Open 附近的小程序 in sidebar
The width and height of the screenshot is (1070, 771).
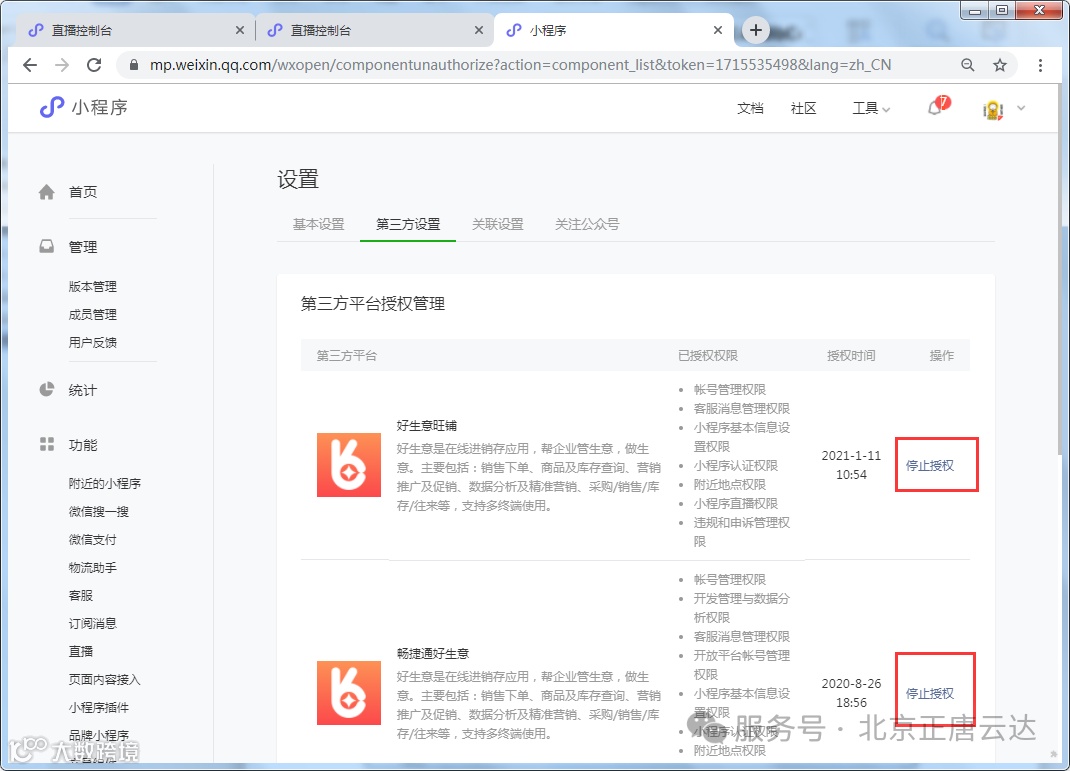[x=104, y=483]
